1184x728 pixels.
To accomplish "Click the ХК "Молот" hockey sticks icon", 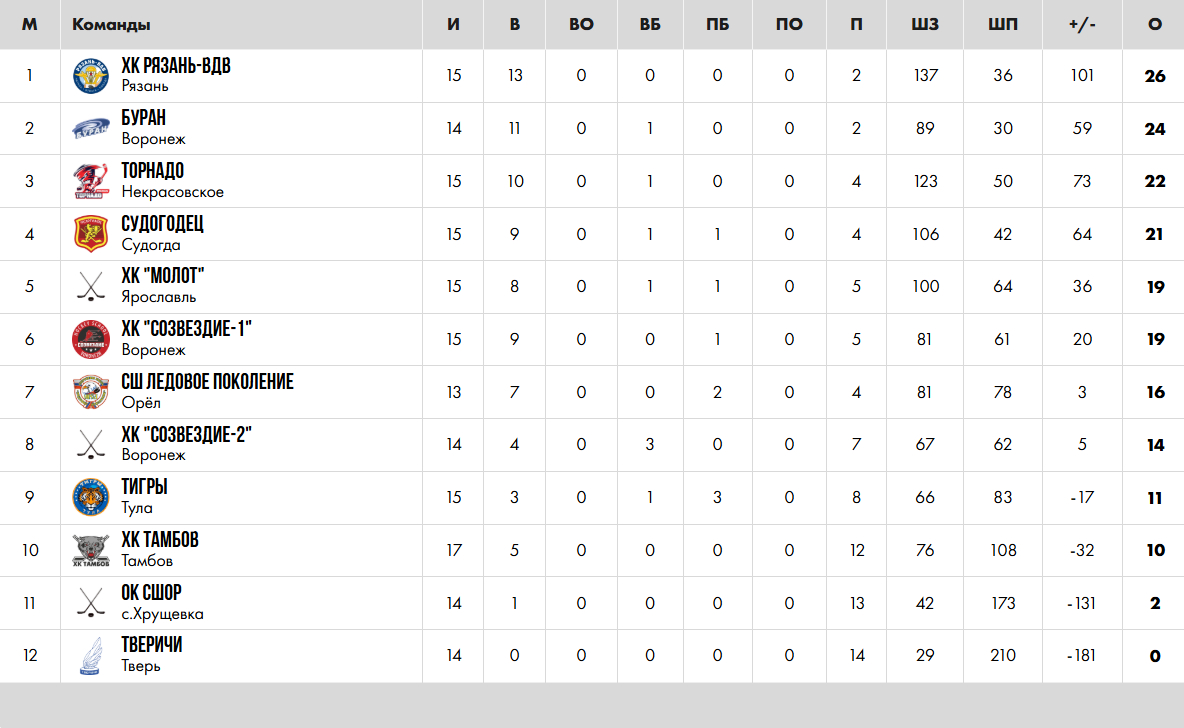I will pyautogui.click(x=91, y=287).
